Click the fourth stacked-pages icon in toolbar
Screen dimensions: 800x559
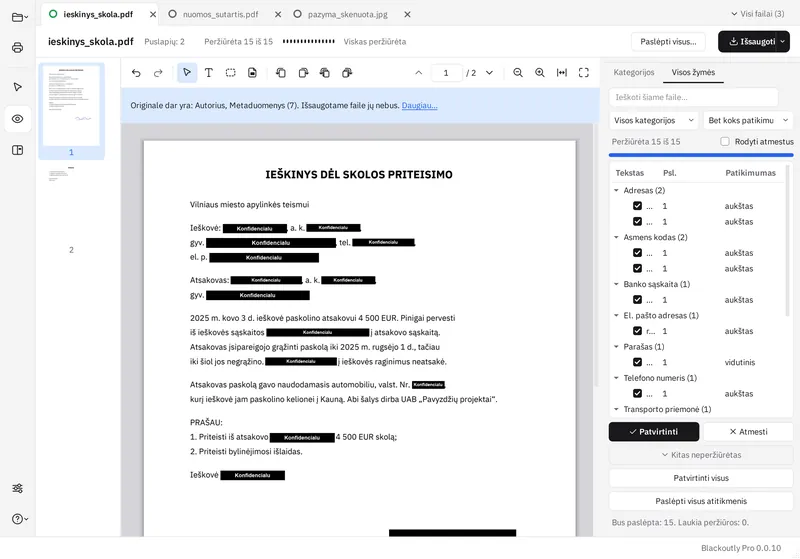tap(347, 73)
